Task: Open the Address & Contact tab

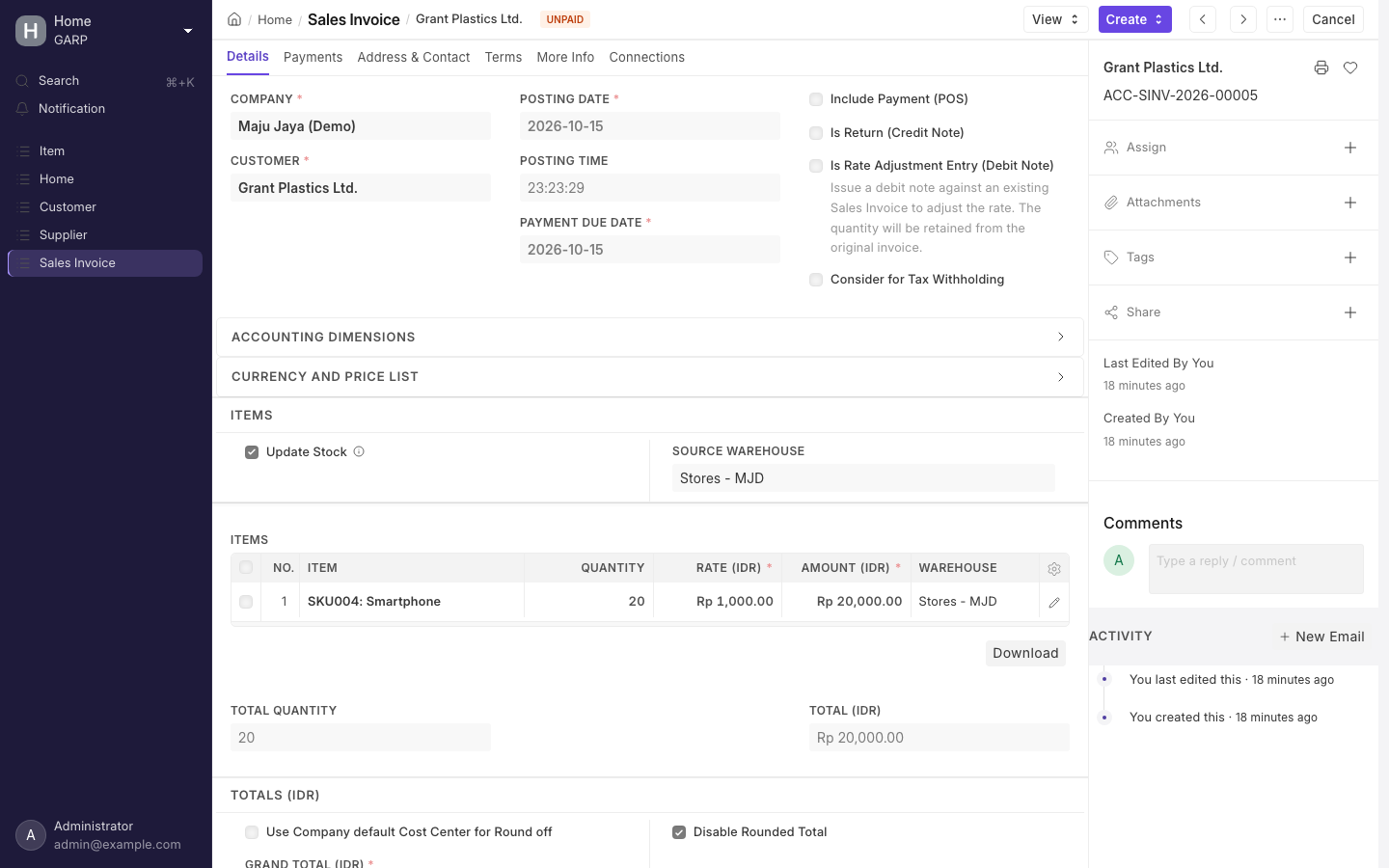Action: (x=414, y=58)
